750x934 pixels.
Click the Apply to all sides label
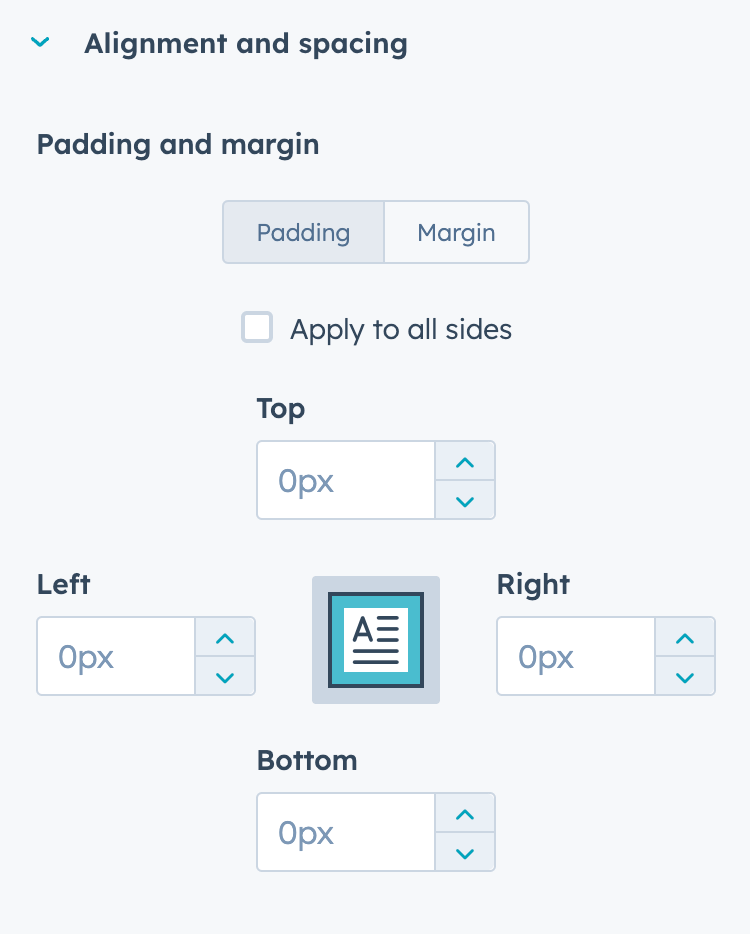400,328
